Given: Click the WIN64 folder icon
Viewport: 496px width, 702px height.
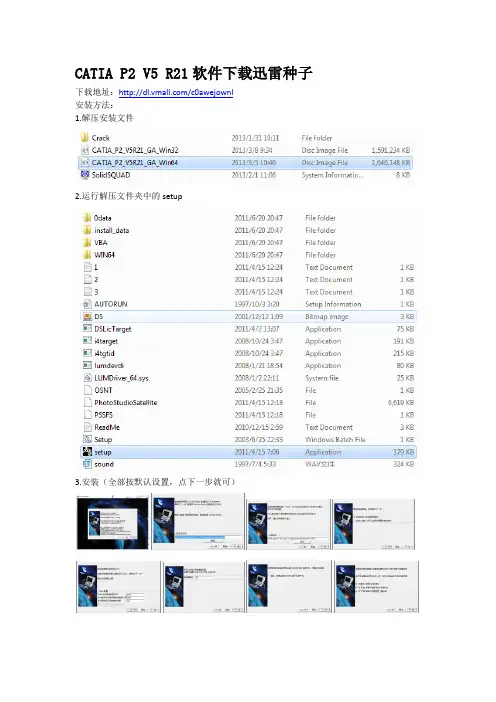Looking at the screenshot, I should pyautogui.click(x=87, y=255).
